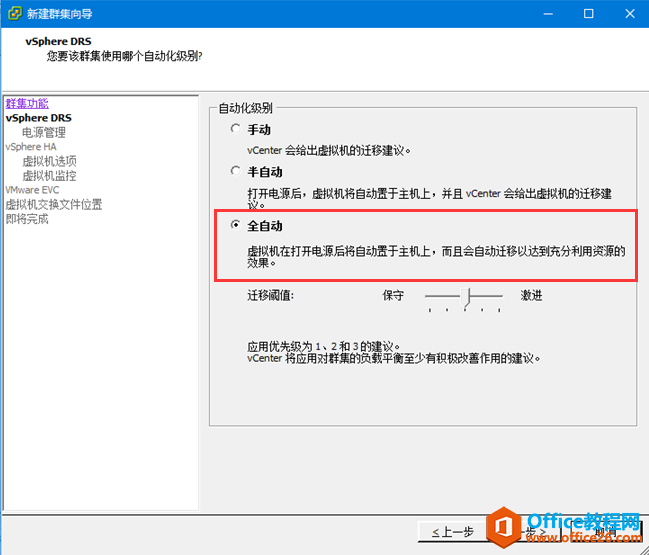Select 电源管理 step in sidebar

pos(44,132)
